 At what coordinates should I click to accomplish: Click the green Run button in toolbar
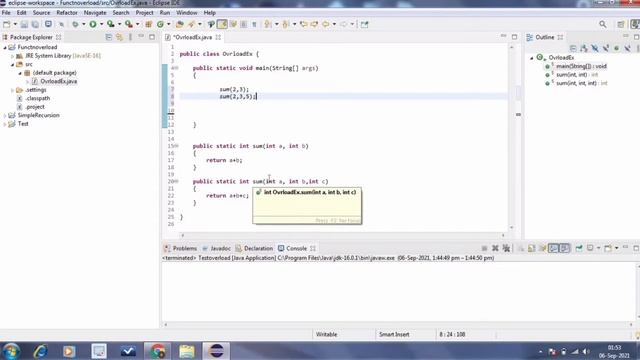[93, 24]
